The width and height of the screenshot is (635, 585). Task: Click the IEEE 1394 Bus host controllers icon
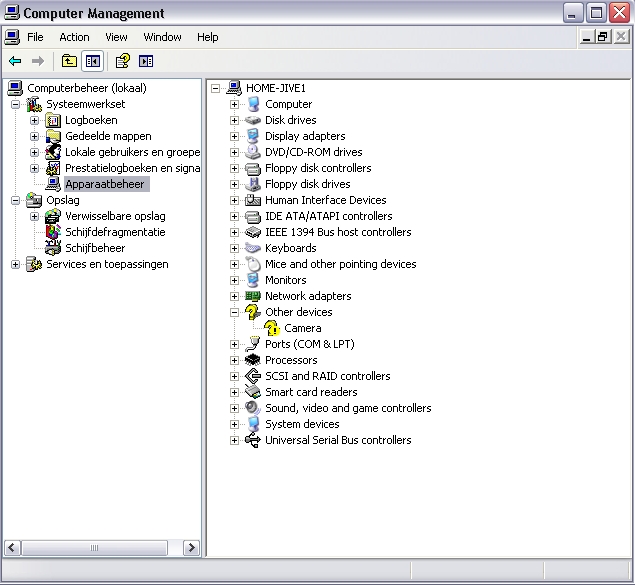[253, 232]
